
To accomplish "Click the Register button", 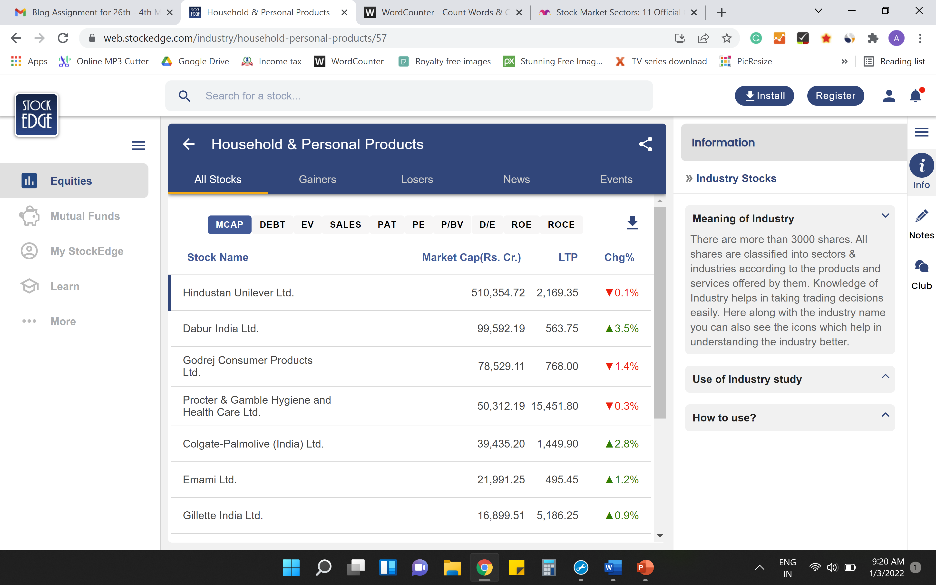I will tap(835, 96).
